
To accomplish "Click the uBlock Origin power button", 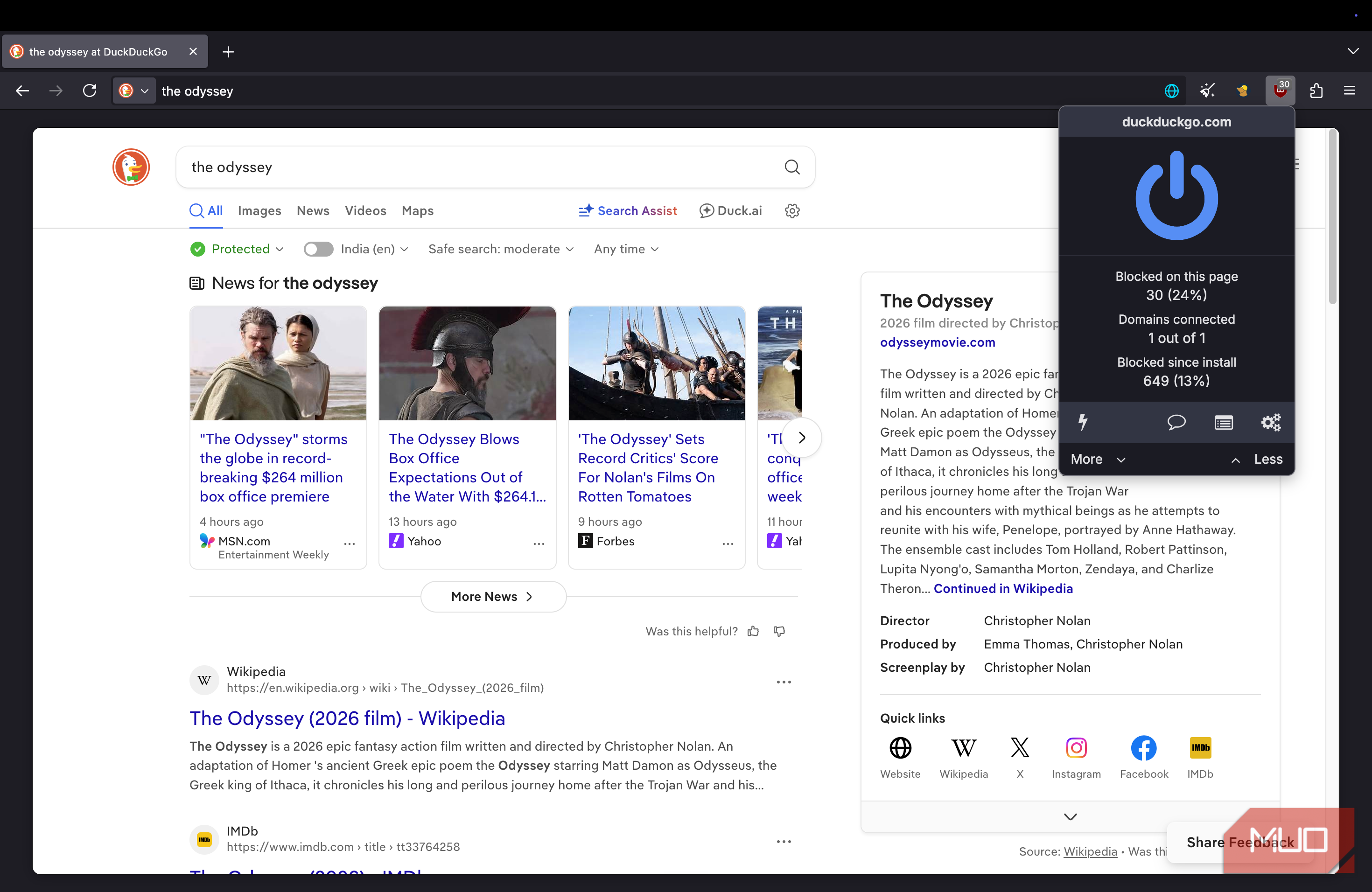I will click(1176, 195).
